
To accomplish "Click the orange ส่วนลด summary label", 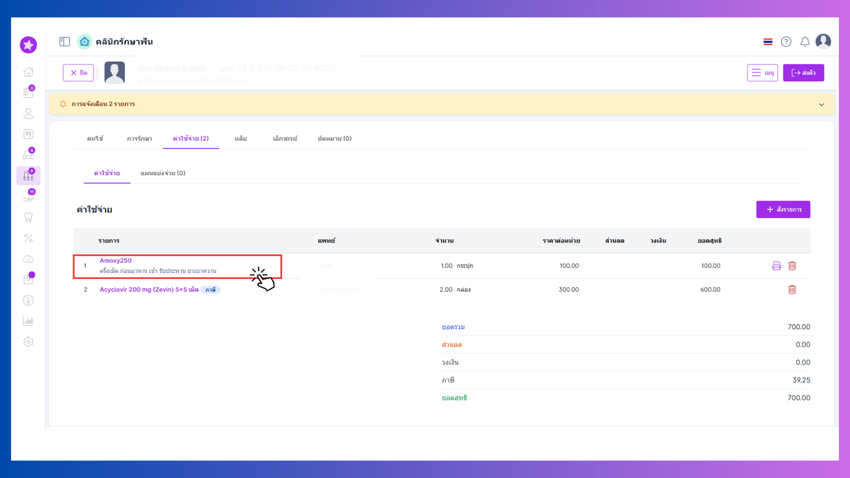I will 452,345.
